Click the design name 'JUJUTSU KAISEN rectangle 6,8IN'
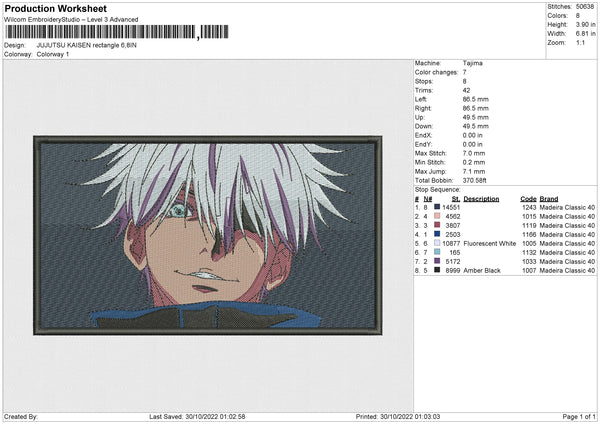Viewport: 600px width, 424px height. (86, 45)
